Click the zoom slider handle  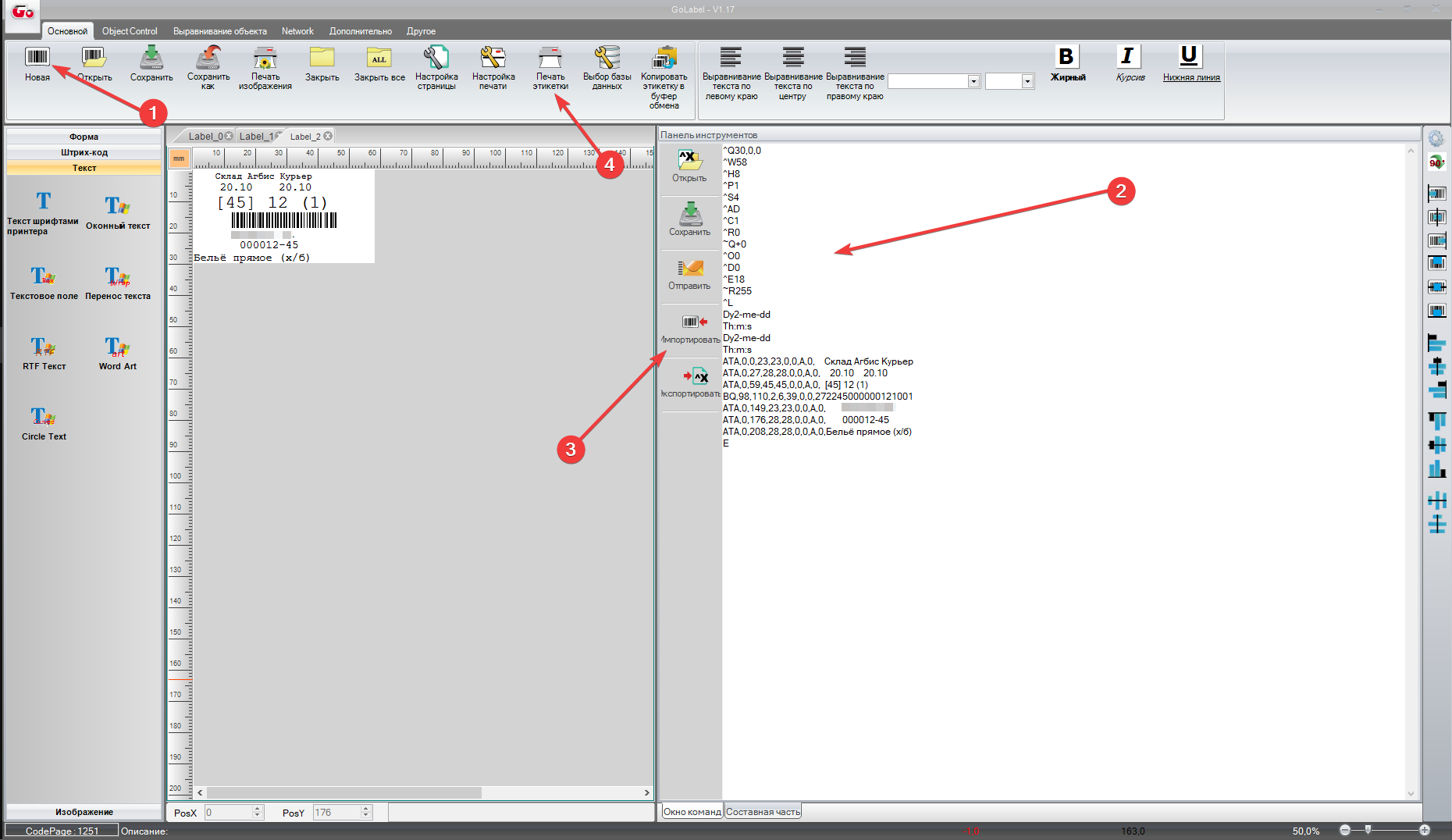(x=1368, y=830)
